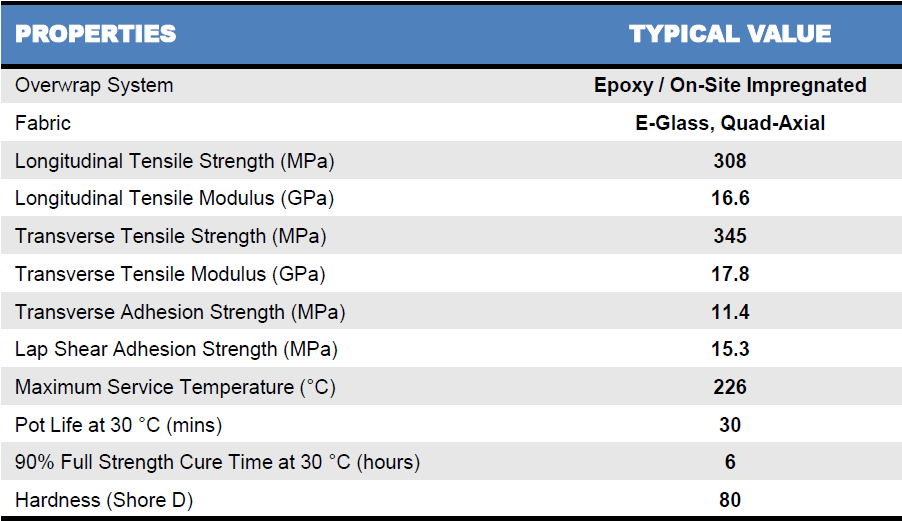Screen dimensions: 902x521
Task: Select the Overwrap System label cell
Action: click(94, 86)
